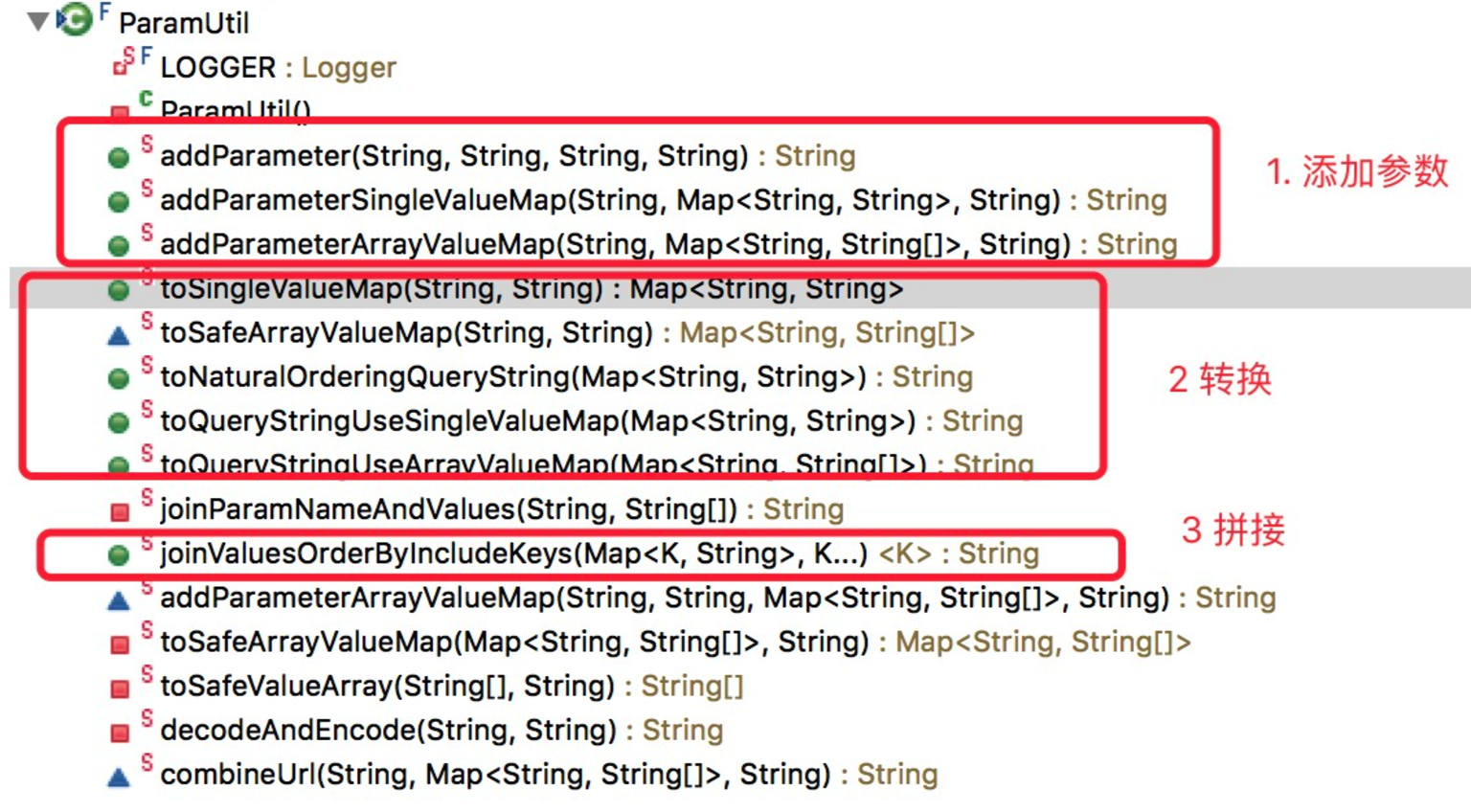Click green public icon beside addParameter method
Image resolution: width=1471 pixels, height=812 pixels.
(119, 157)
